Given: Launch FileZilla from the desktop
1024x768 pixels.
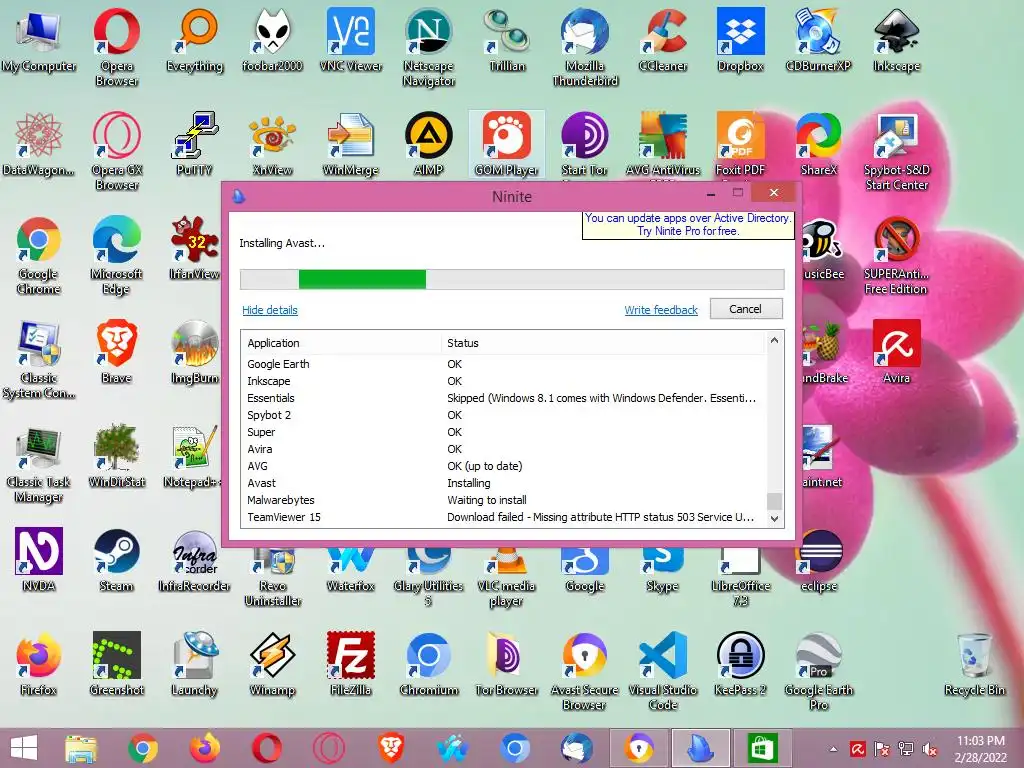Looking at the screenshot, I should [x=351, y=664].
